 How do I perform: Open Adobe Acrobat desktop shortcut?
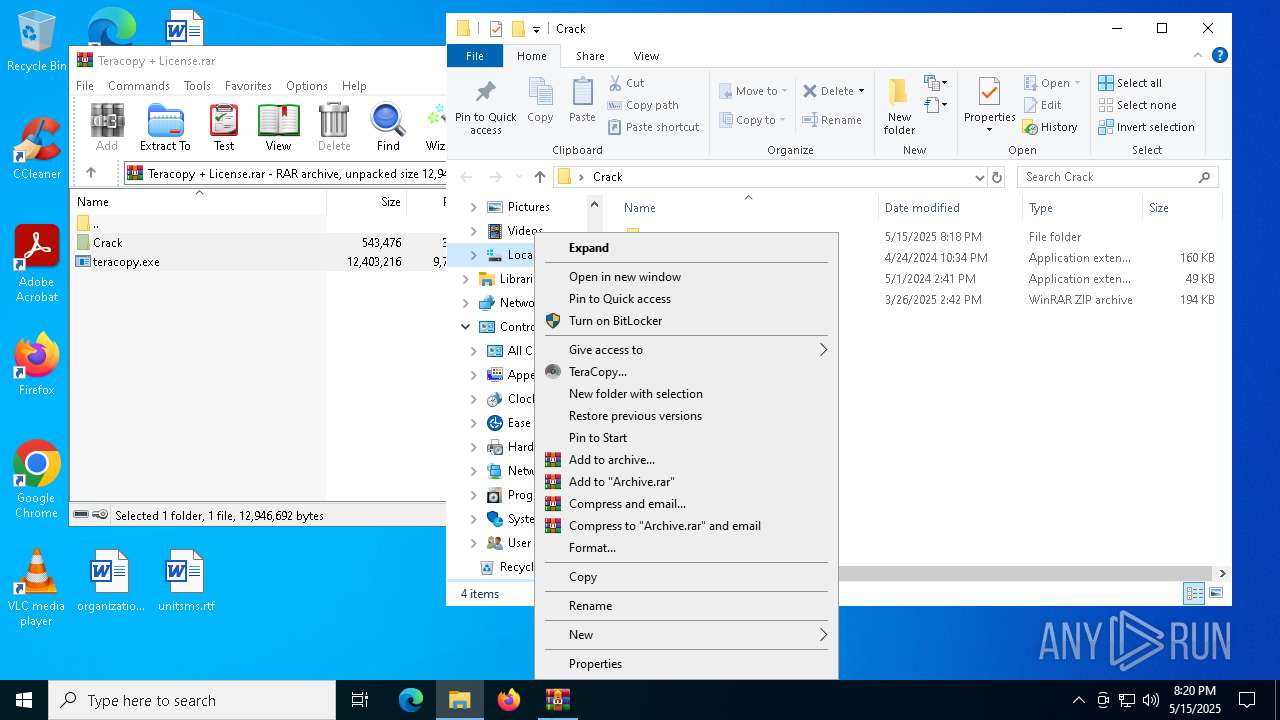[37, 264]
